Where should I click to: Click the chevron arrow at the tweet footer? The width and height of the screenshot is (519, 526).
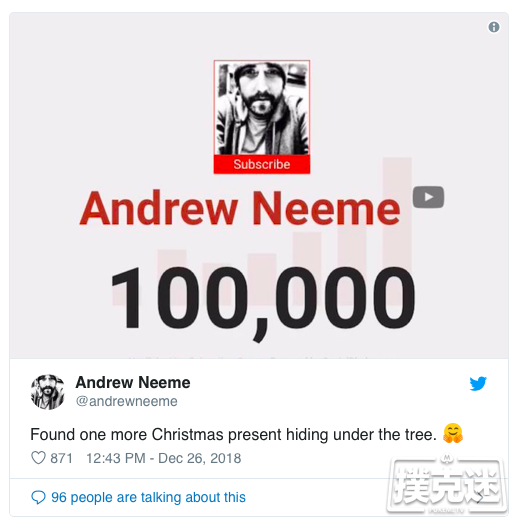click(x=480, y=498)
